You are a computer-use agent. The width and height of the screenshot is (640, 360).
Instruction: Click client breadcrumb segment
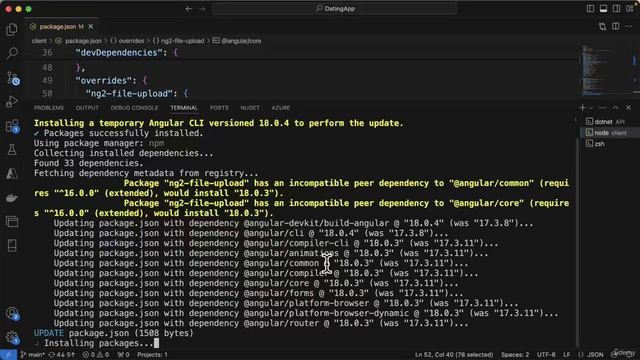[x=39, y=41]
